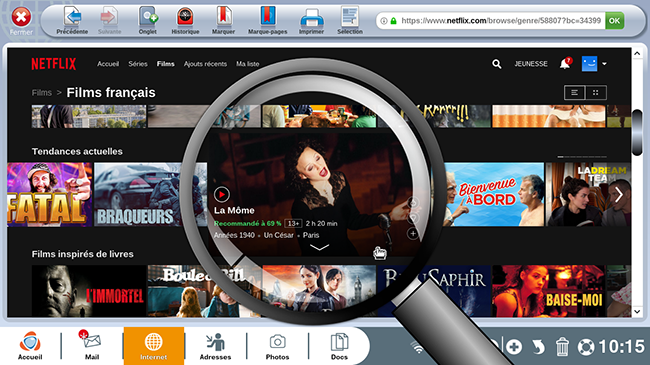Open Netflix notifications bell
Viewport: 650px width, 365px height.
point(565,63)
